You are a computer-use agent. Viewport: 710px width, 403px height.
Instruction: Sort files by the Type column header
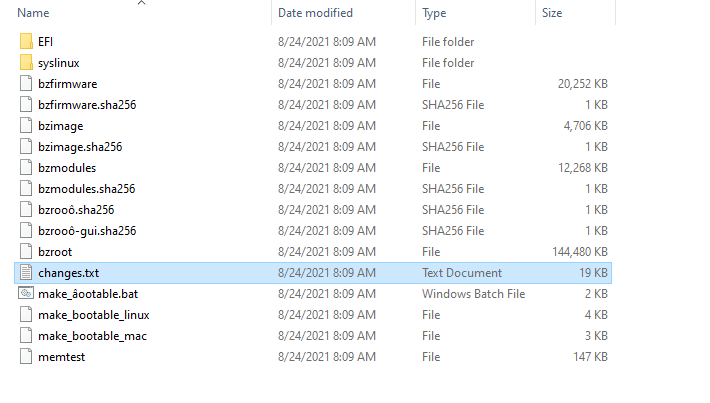[434, 13]
